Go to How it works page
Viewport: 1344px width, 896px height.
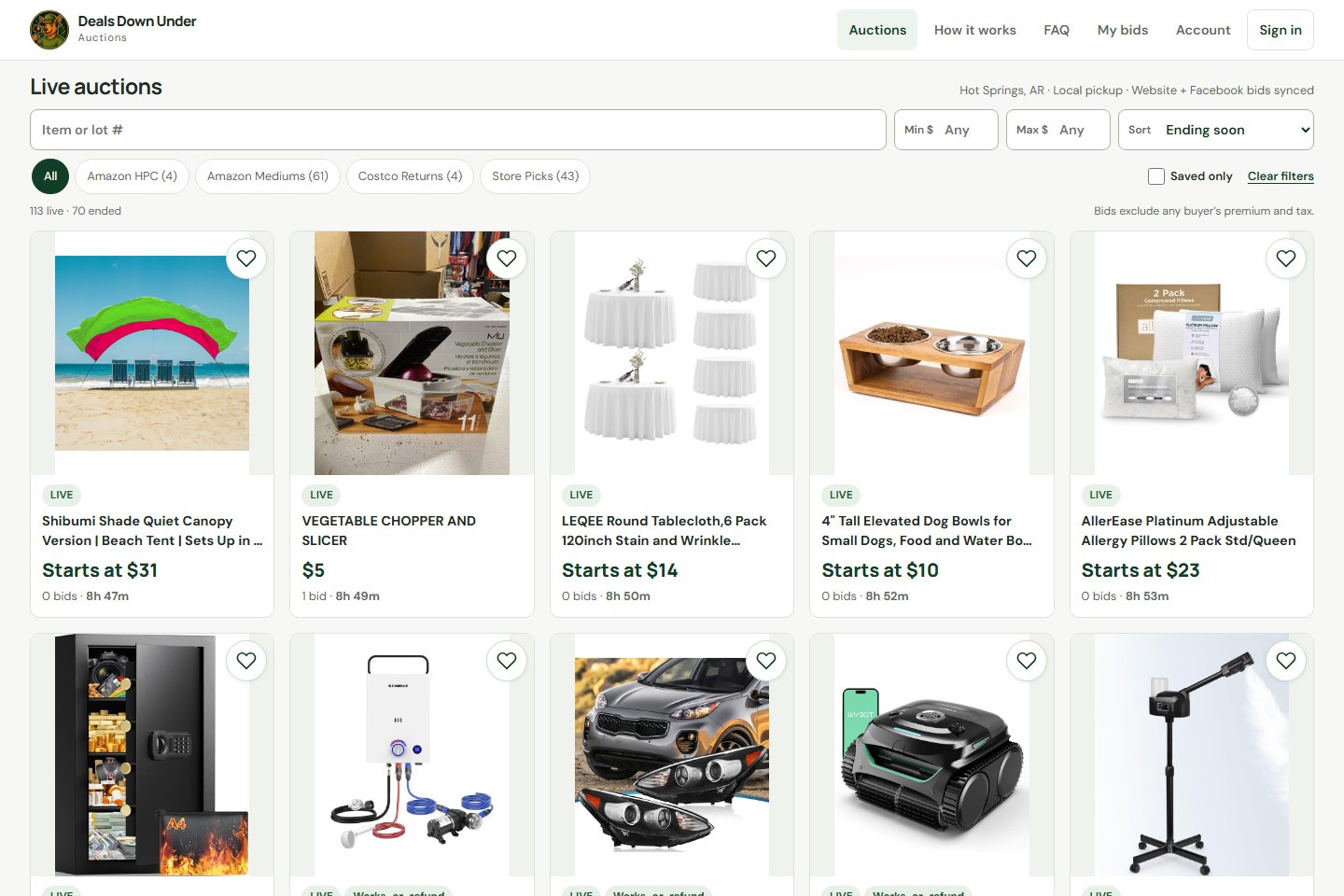975,30
